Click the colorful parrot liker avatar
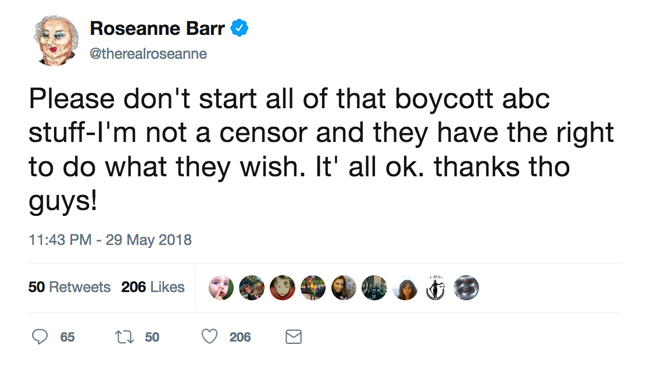 (x=313, y=287)
